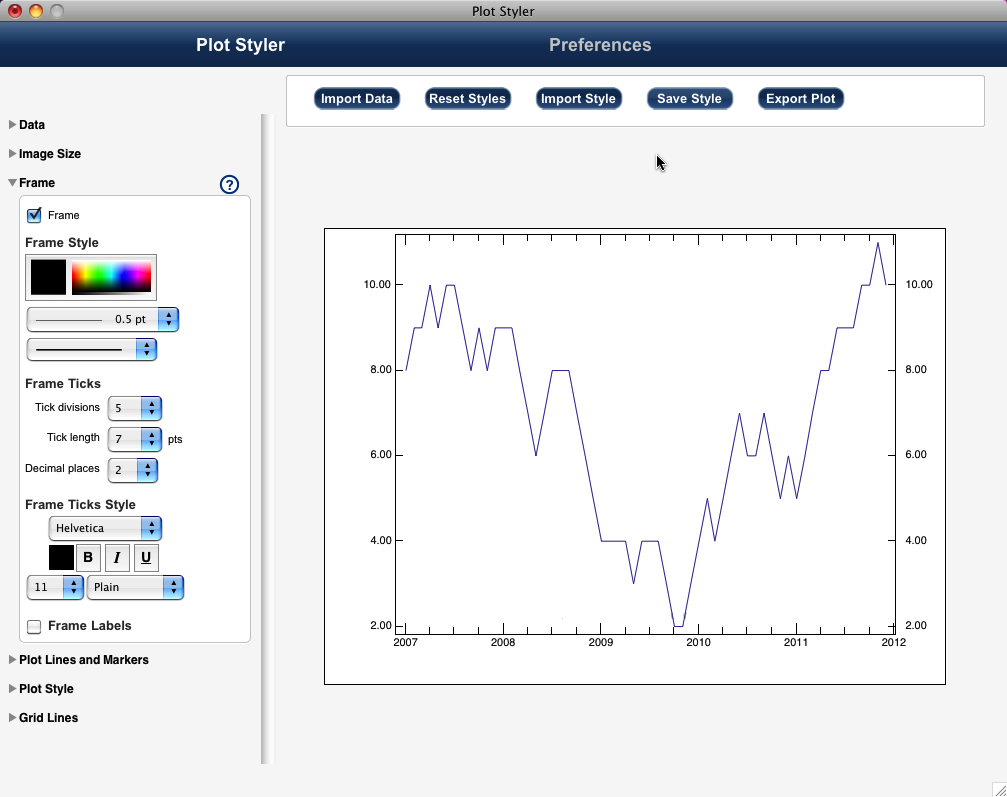The image size is (1007, 797).
Task: Toggle underline for frame ticks text
Action: [144, 557]
